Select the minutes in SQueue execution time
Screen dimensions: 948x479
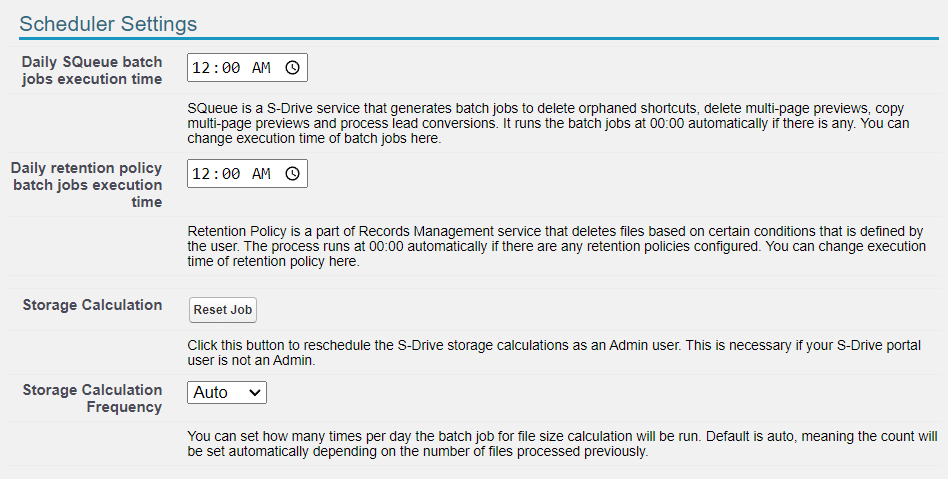[x=230, y=68]
